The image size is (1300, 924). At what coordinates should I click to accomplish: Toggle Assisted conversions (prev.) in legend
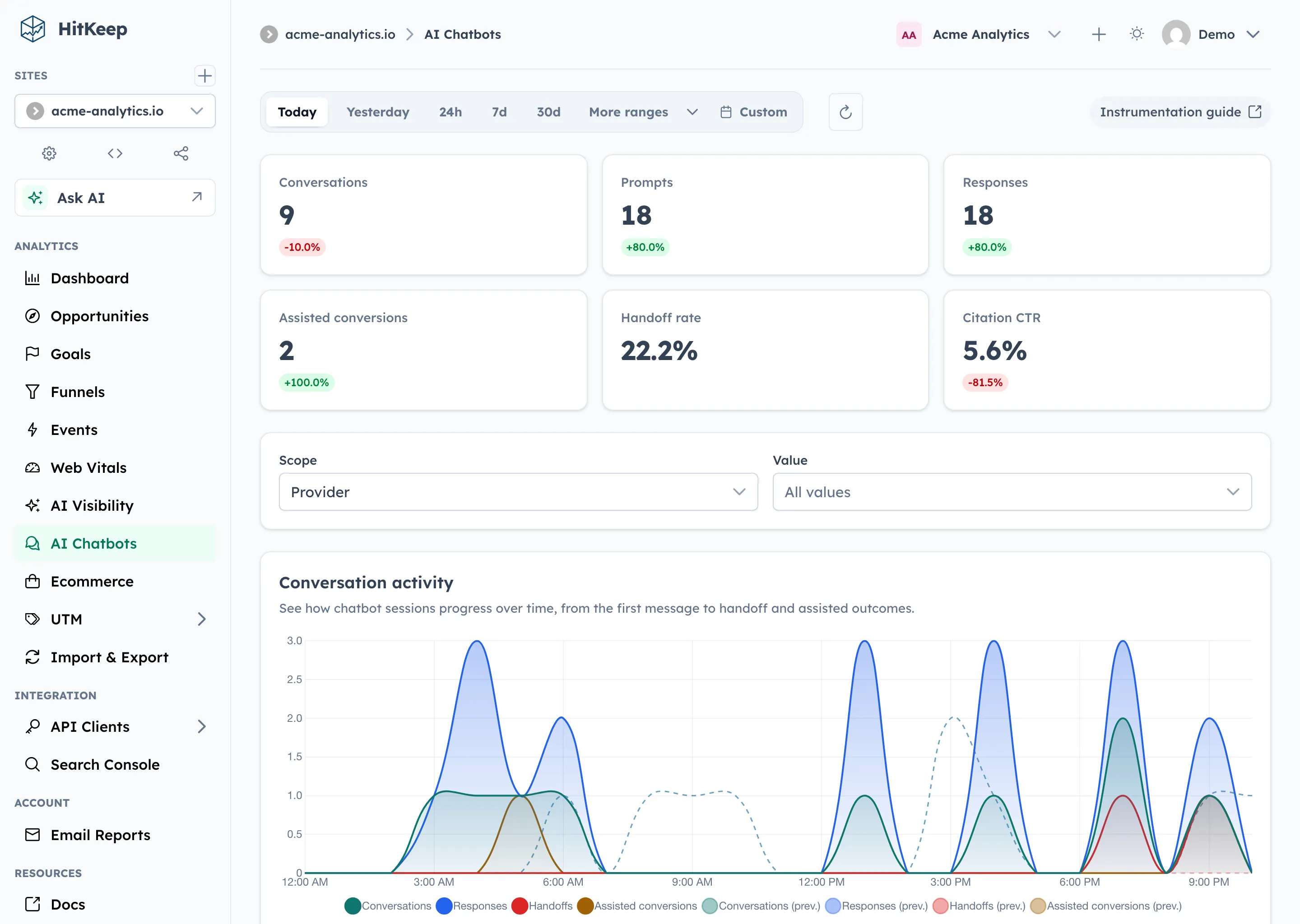tap(1106, 906)
